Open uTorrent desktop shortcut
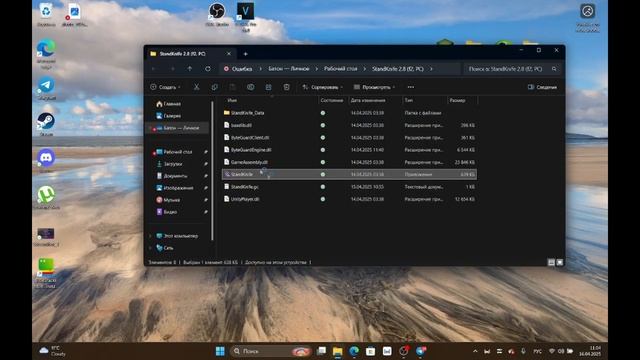This screenshot has height=360, width=640. (x=46, y=197)
